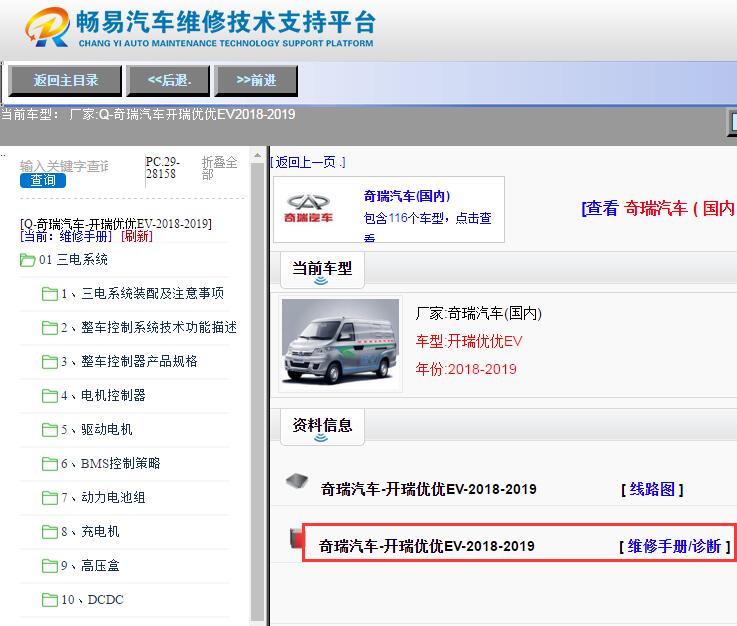Open 5、驱动电机 entry
Image resolution: width=737 pixels, height=626 pixels.
97,430
